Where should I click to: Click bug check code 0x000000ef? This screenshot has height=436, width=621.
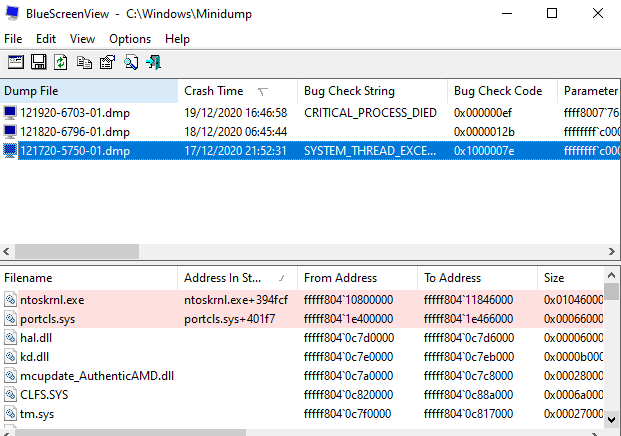(483, 113)
